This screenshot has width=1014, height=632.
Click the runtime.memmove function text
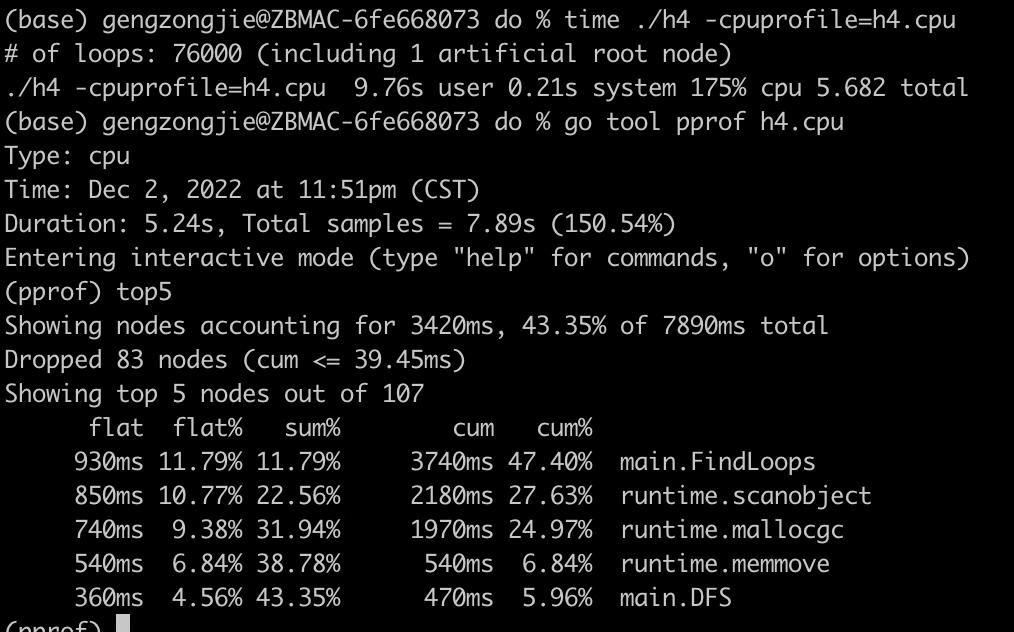tap(724, 564)
